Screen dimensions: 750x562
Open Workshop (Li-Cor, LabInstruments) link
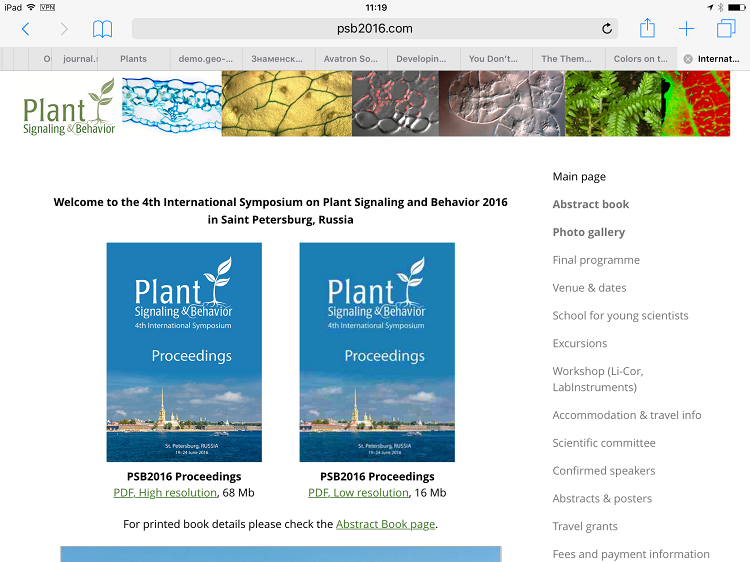(x=598, y=379)
